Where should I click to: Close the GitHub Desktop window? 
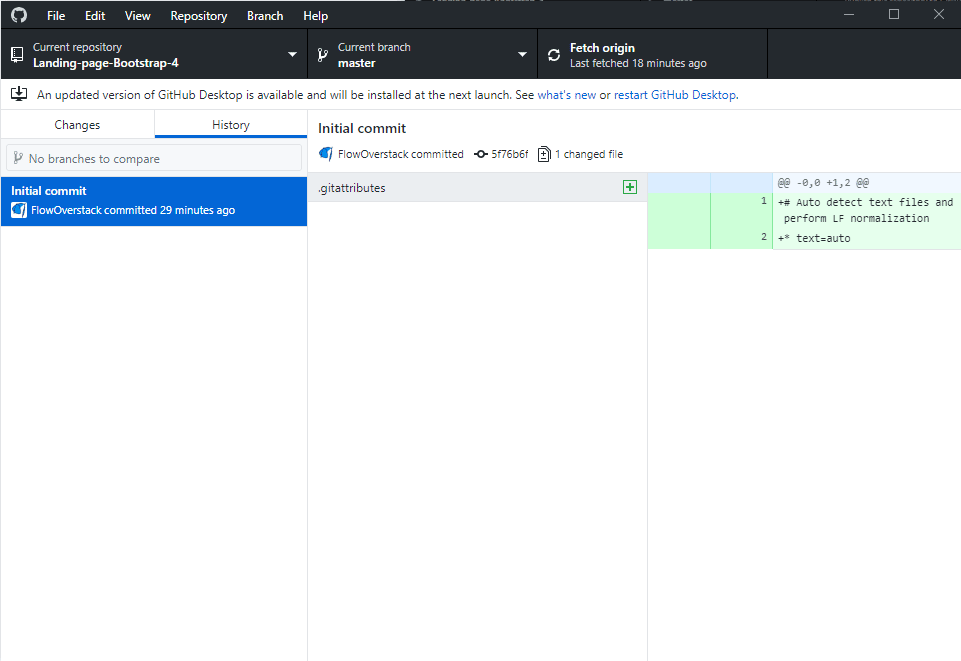click(938, 14)
